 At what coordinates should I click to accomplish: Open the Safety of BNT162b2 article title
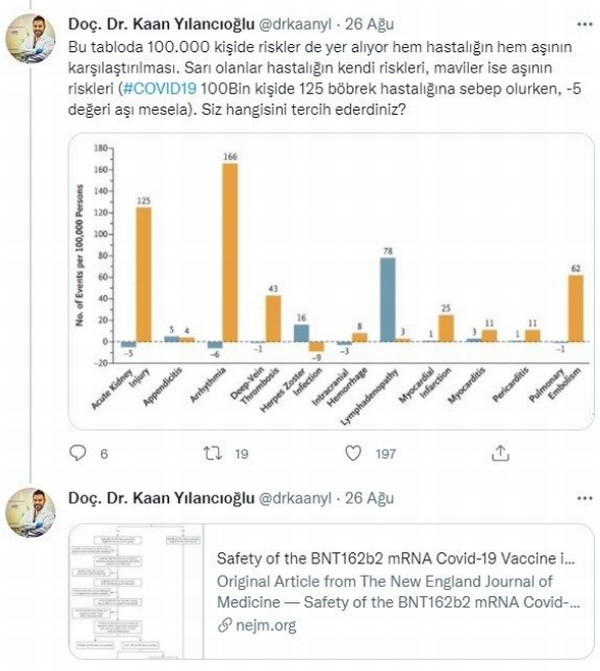[396, 558]
